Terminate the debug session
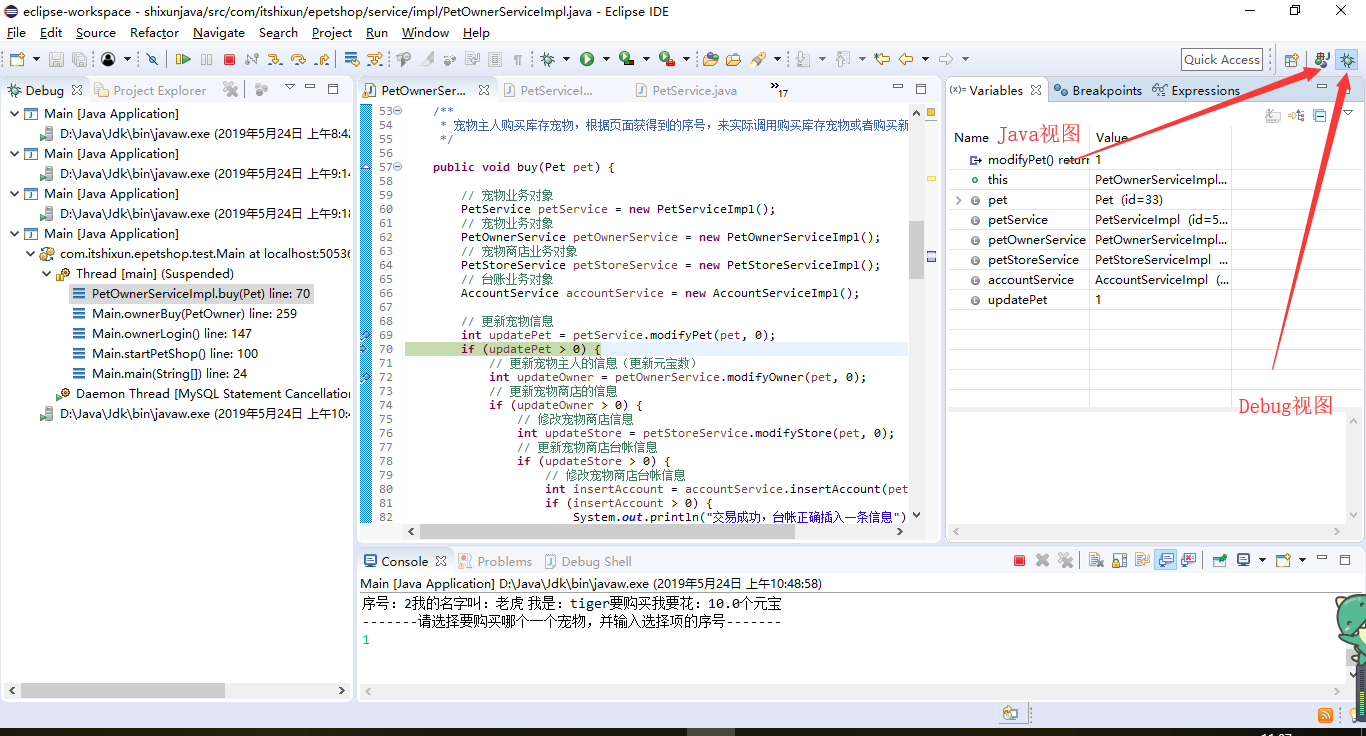The image size is (1366, 736). pos(228,59)
